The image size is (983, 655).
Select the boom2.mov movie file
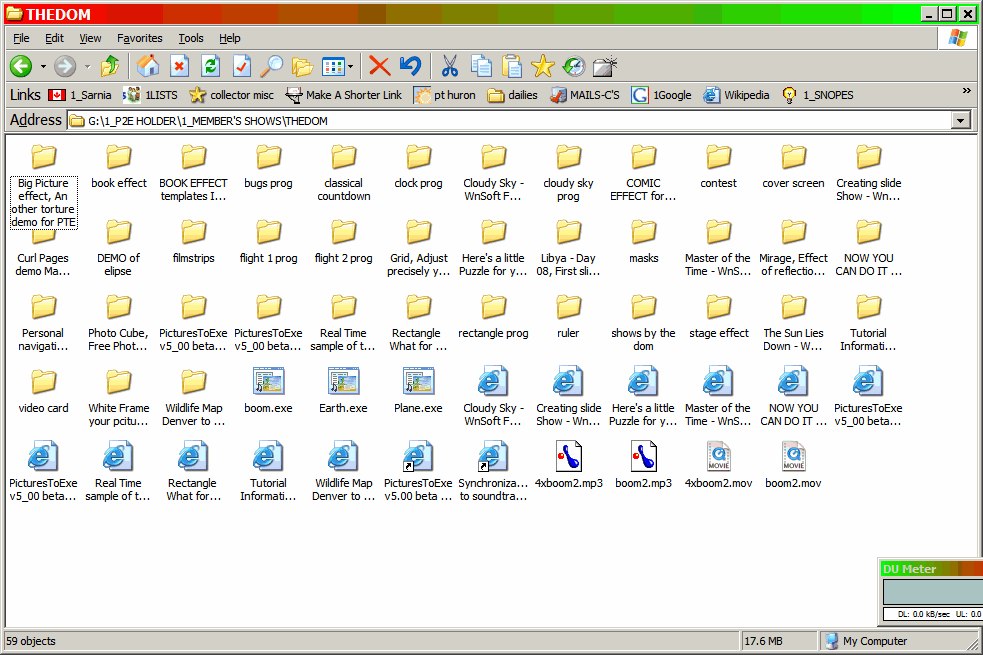(x=793, y=465)
